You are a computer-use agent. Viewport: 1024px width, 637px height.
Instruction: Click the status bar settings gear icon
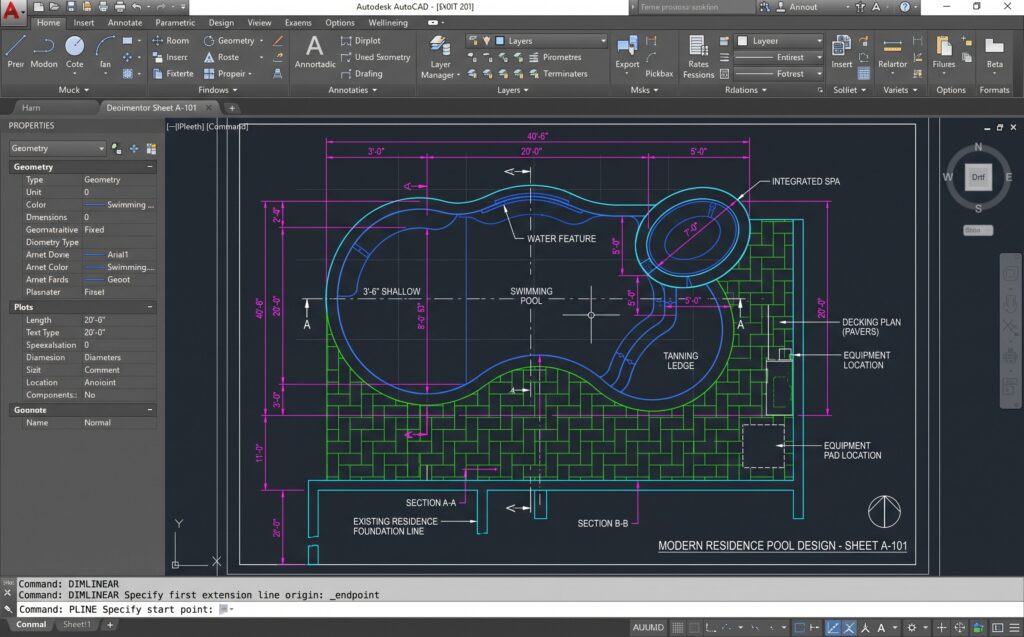click(912, 627)
